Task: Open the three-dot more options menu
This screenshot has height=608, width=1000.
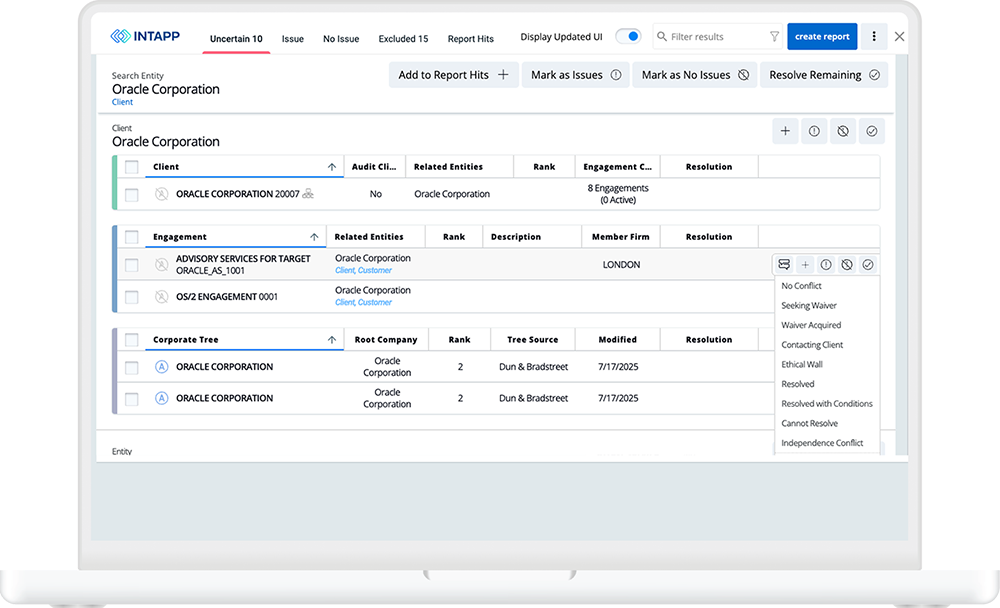Action: (874, 37)
